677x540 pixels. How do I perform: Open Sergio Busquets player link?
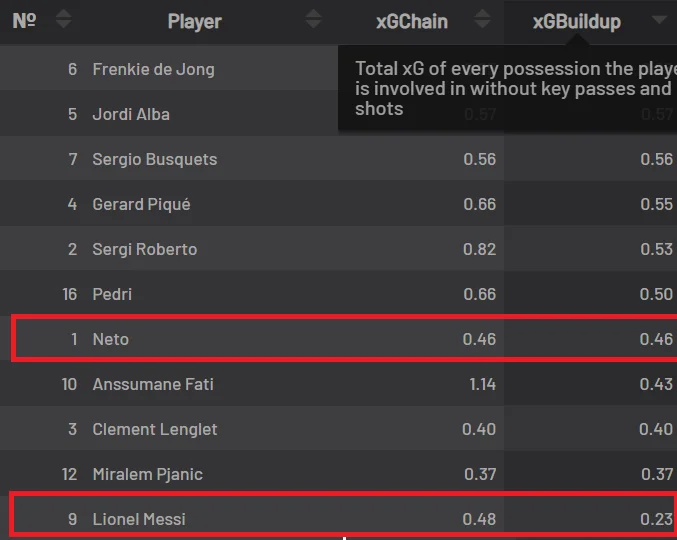tap(154, 159)
